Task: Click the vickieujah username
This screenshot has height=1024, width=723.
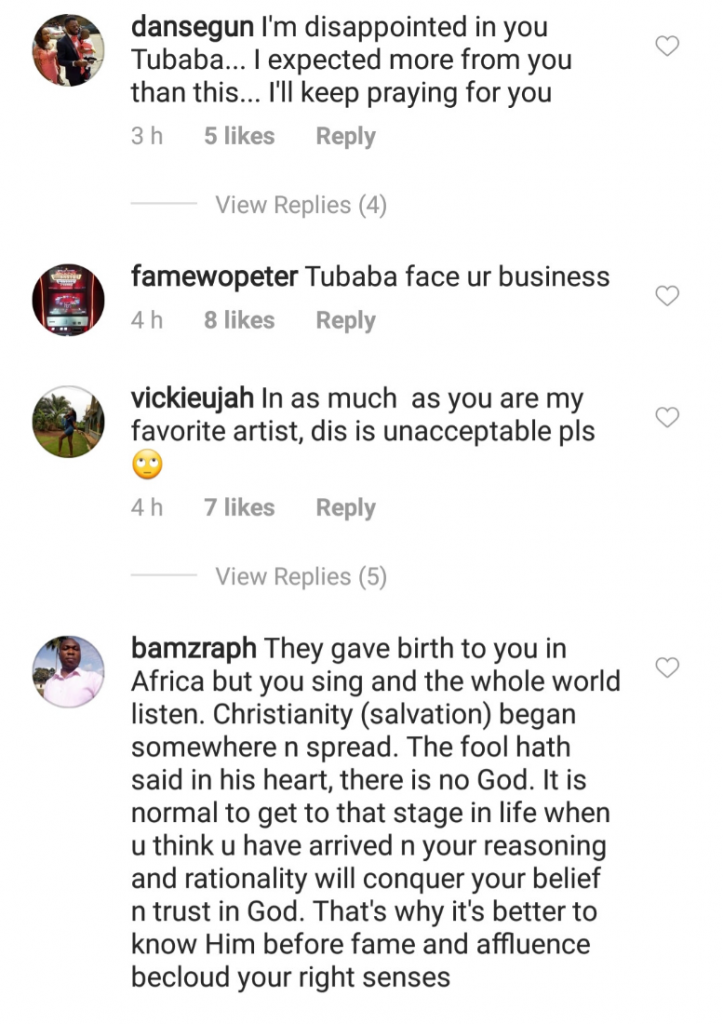Action: point(192,399)
